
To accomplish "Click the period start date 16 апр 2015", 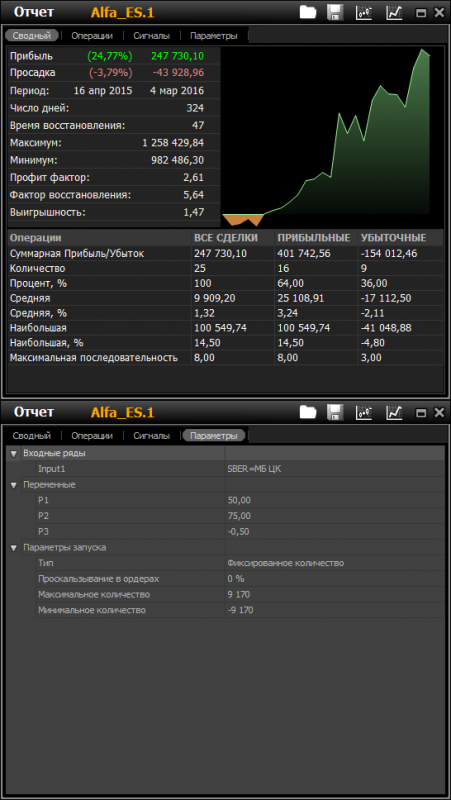I will pos(103,91).
